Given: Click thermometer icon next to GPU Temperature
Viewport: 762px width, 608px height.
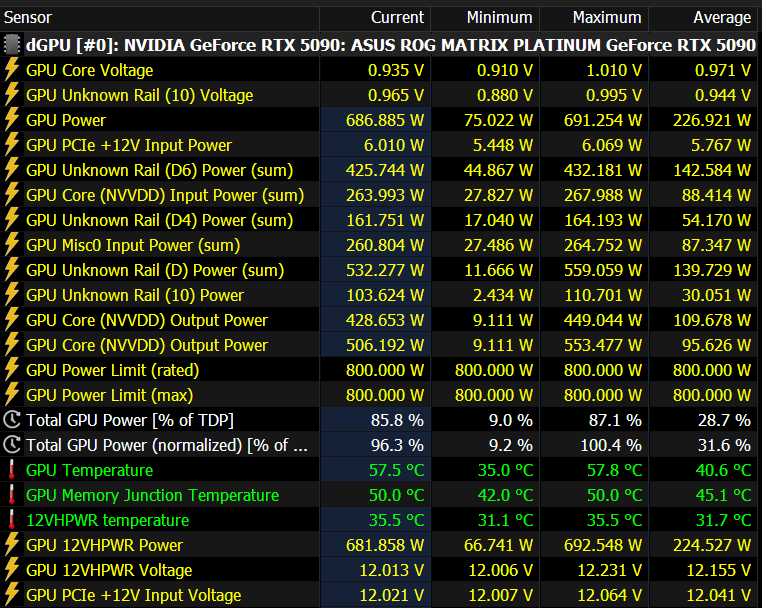Looking at the screenshot, I should pos(12,470).
